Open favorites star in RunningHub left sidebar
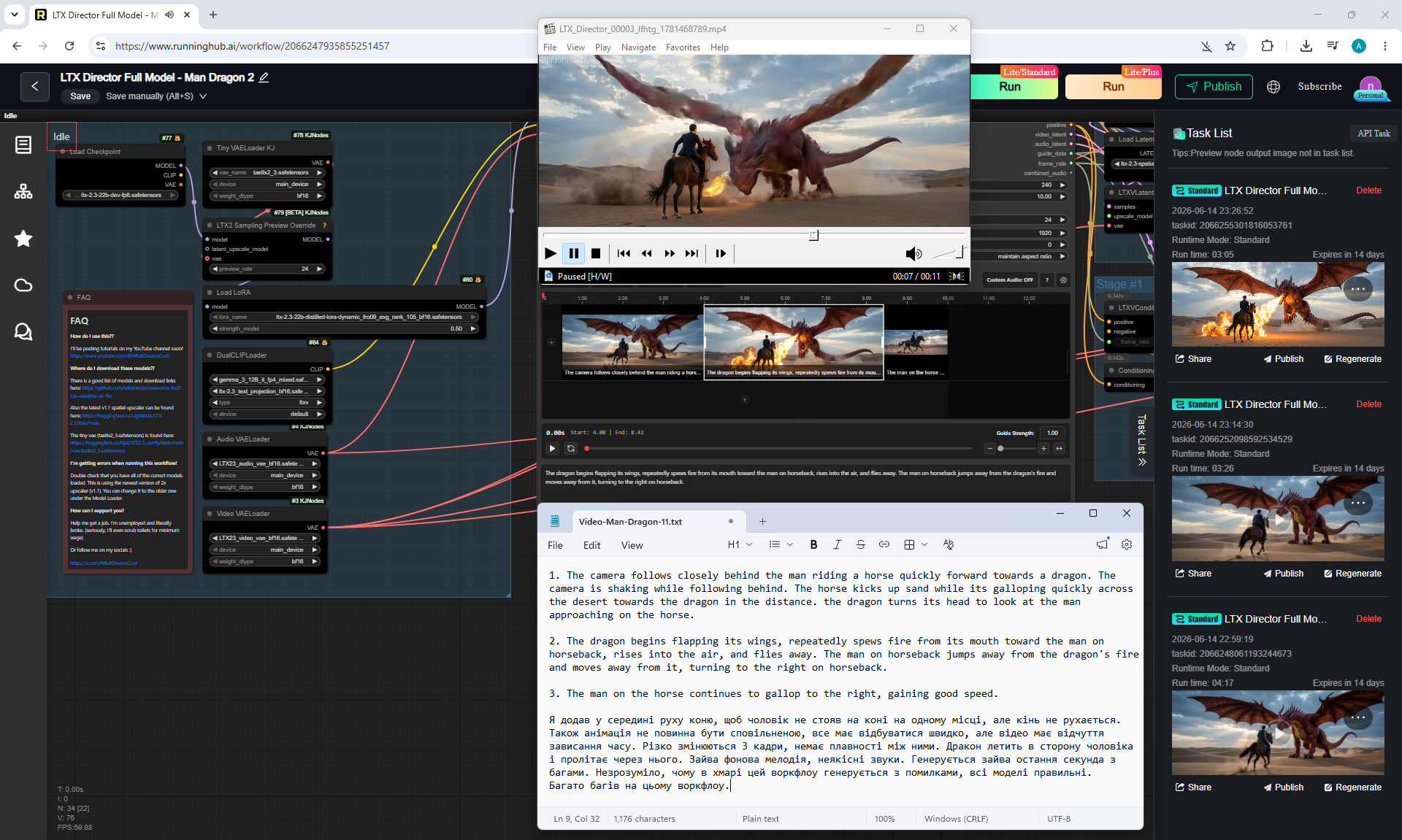 [23, 239]
